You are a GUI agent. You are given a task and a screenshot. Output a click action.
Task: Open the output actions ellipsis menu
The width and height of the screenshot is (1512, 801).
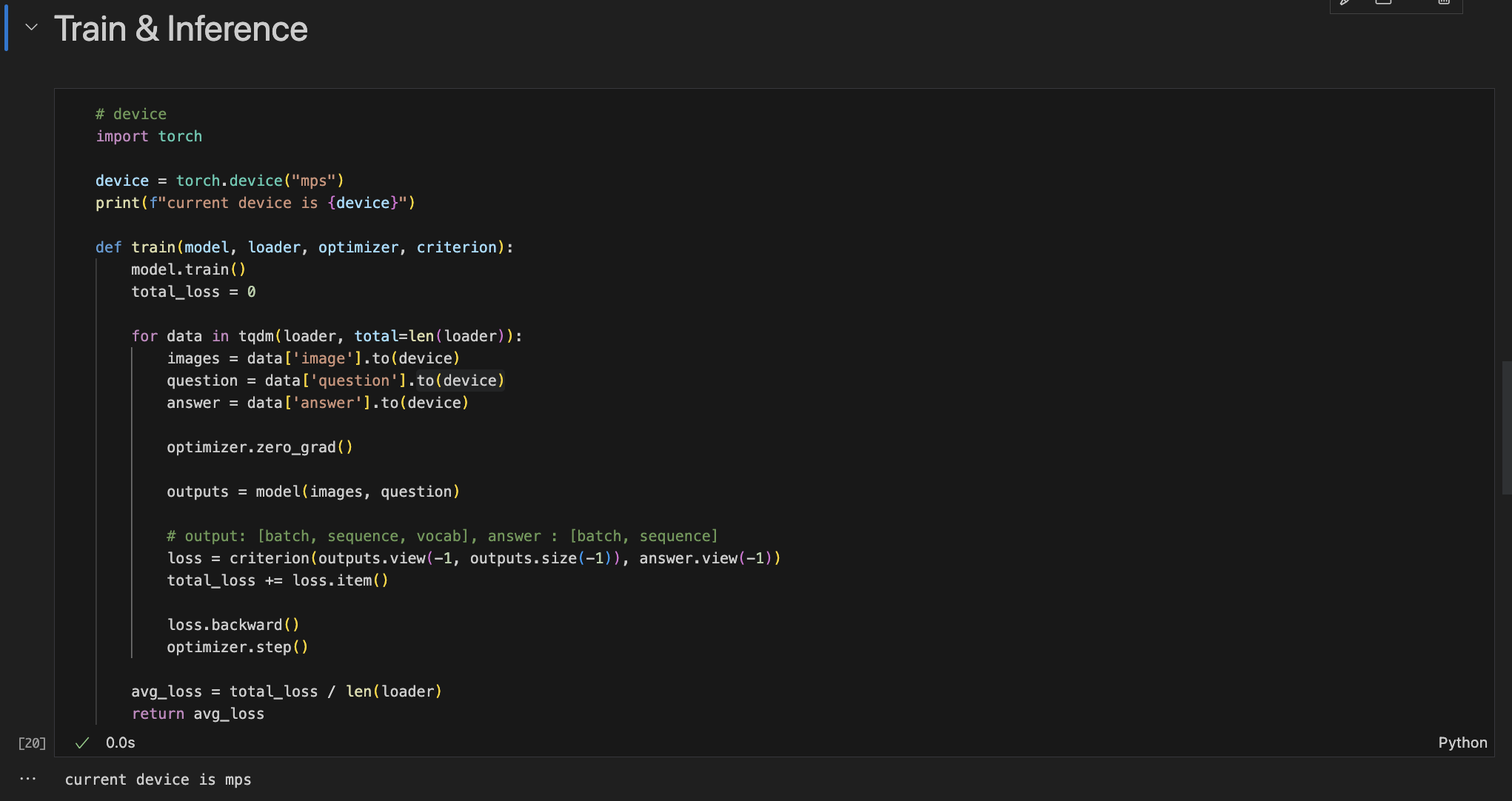28,779
